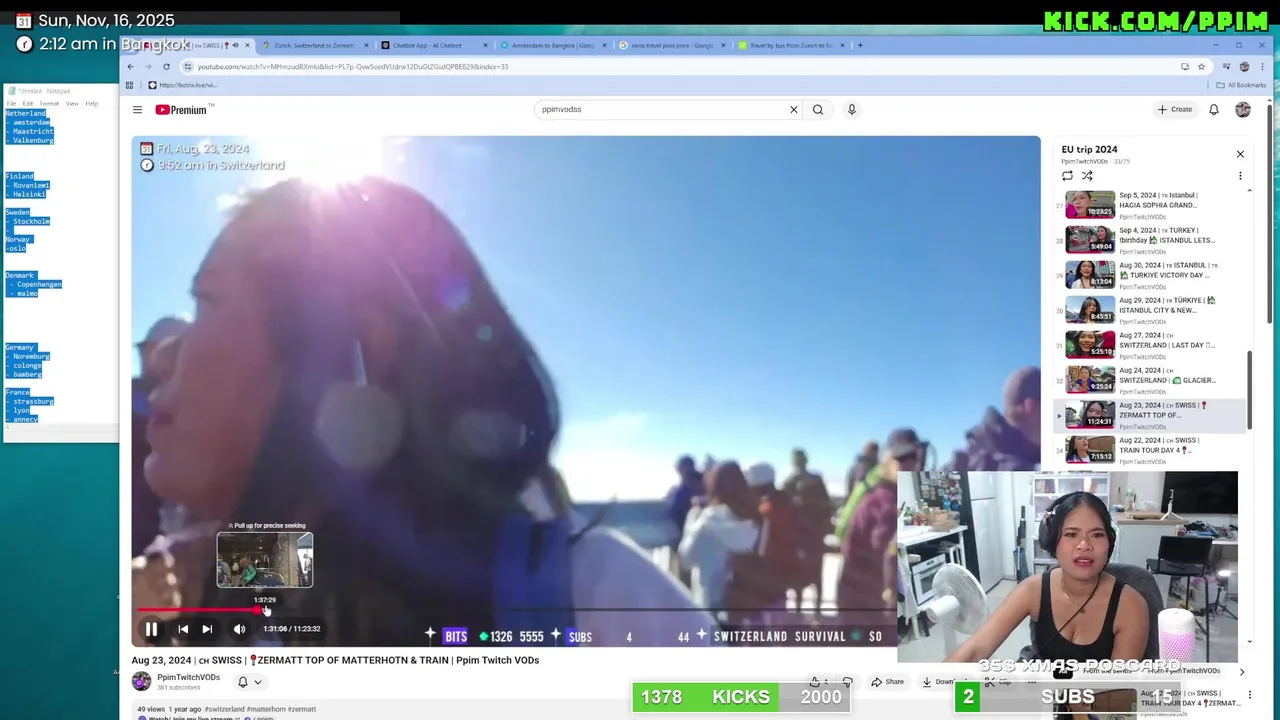Open Notepad Edit menu

click(28, 103)
